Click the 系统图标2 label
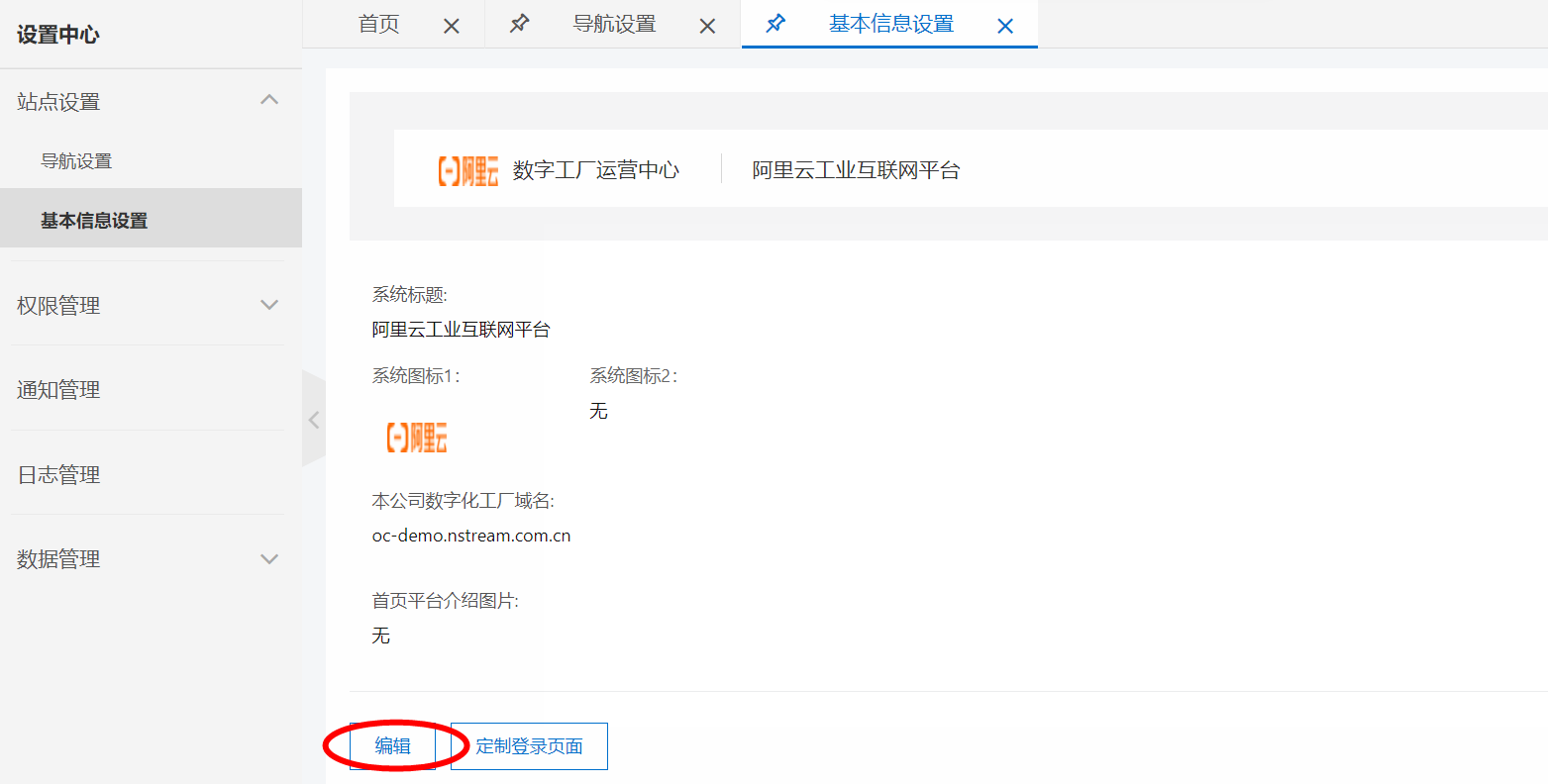Viewport: 1548px width, 784px height. point(634,376)
